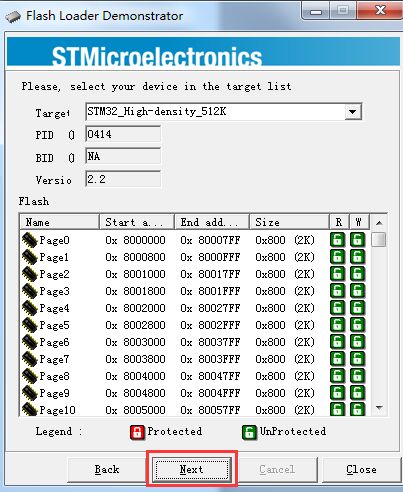Click the Close button at bottom
The image size is (403, 492).
click(x=361, y=469)
